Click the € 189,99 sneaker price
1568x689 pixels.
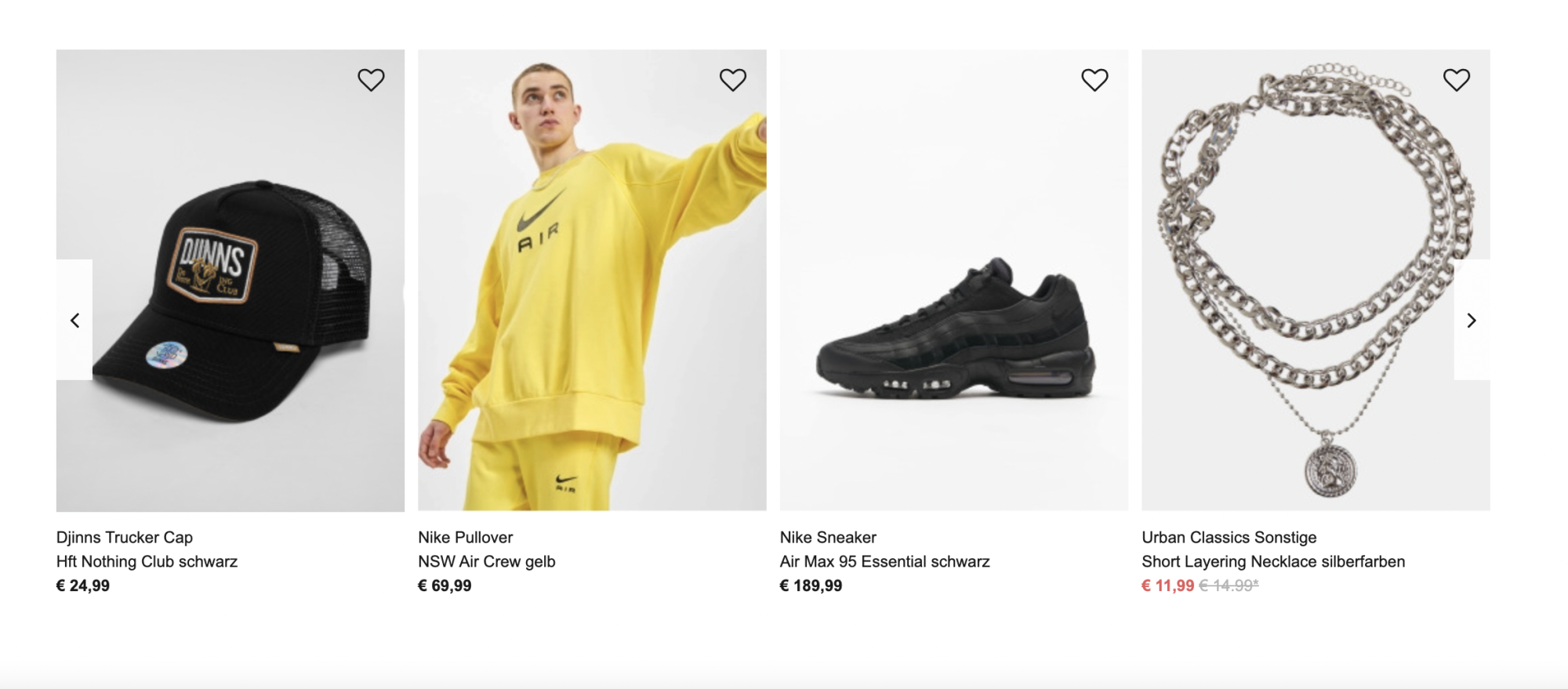coord(811,586)
